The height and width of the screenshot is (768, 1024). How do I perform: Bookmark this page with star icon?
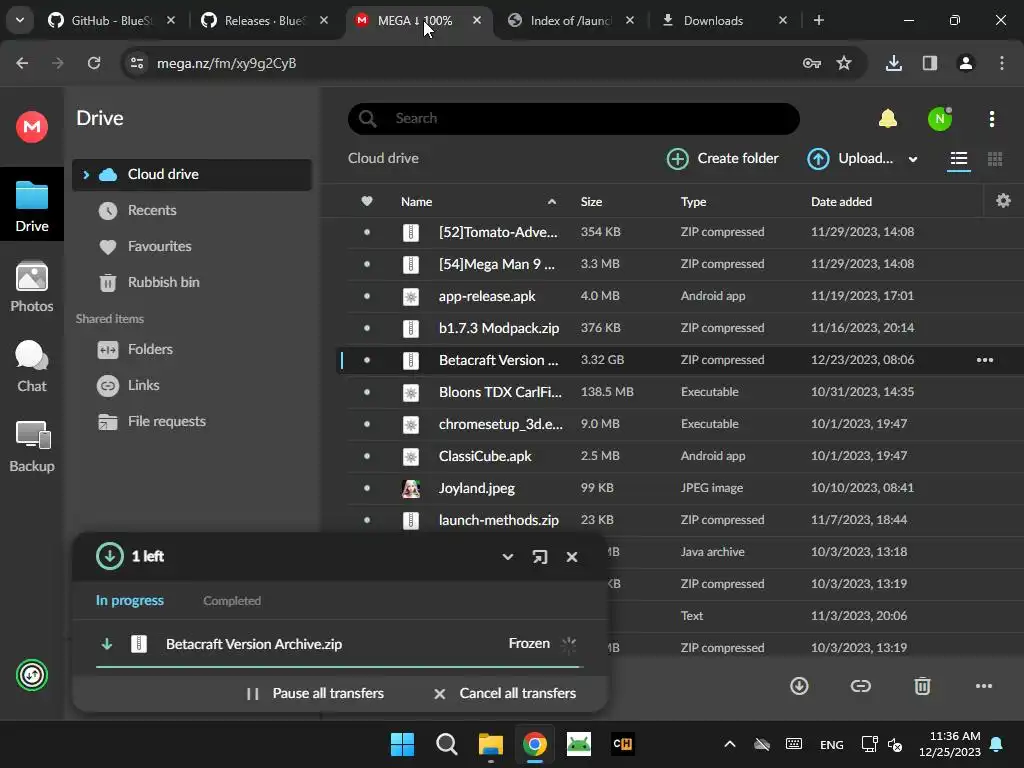844,63
